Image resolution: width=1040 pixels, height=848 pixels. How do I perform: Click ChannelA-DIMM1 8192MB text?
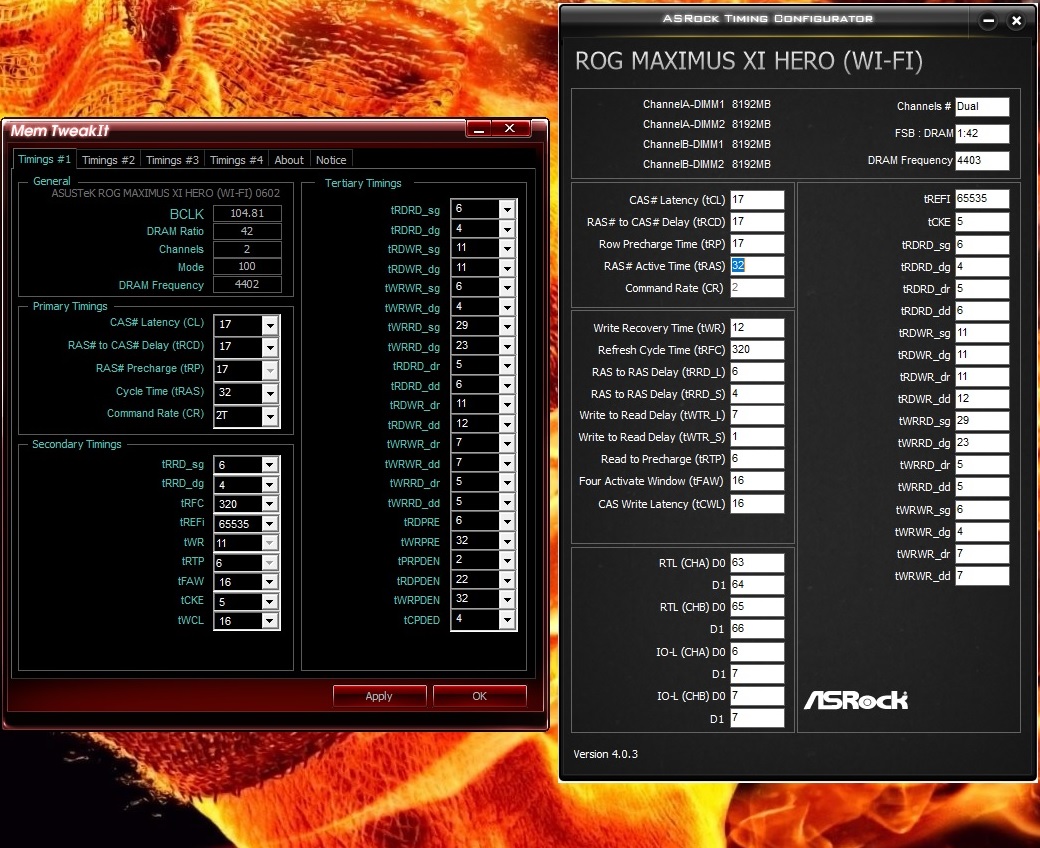coord(706,104)
